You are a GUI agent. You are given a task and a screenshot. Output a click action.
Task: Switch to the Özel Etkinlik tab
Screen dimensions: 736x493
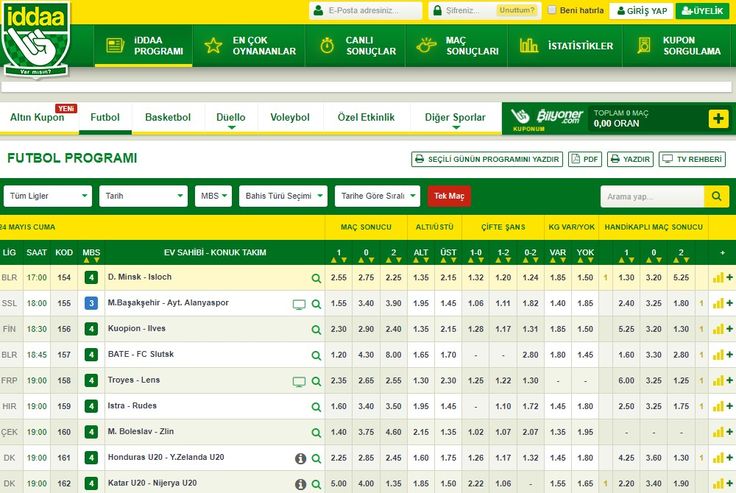(x=366, y=117)
